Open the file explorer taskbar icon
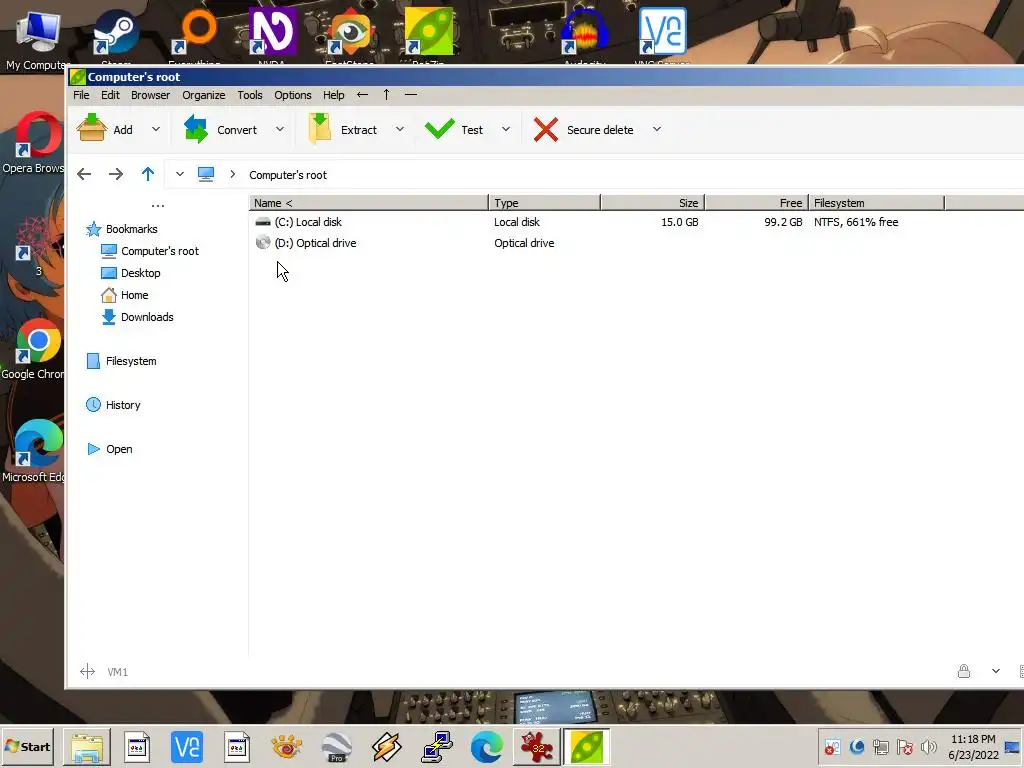This screenshot has height=768, width=1024. [87, 747]
